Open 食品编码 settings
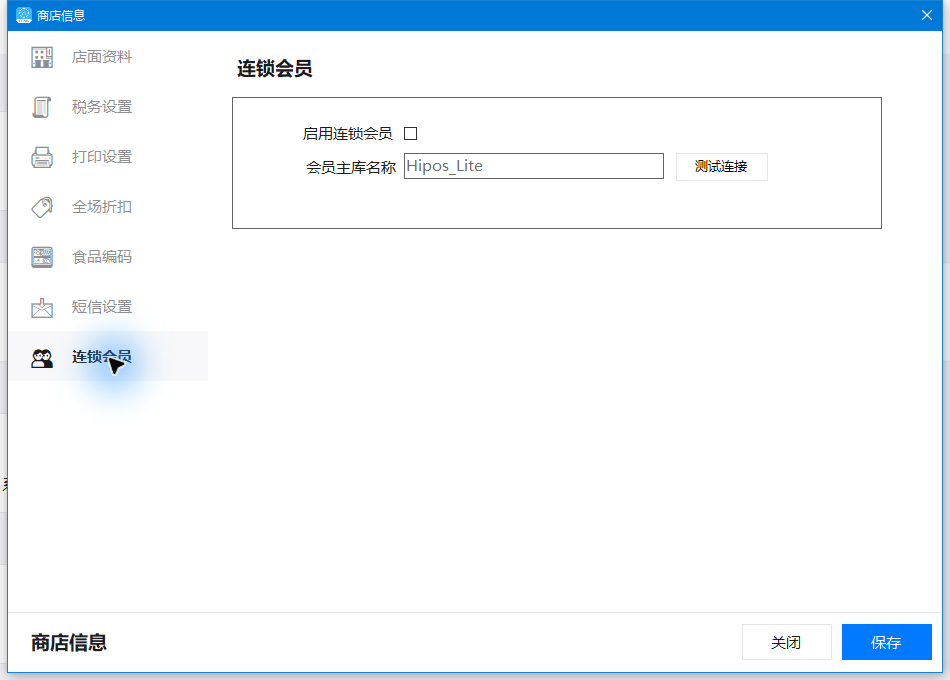 [x=108, y=257]
